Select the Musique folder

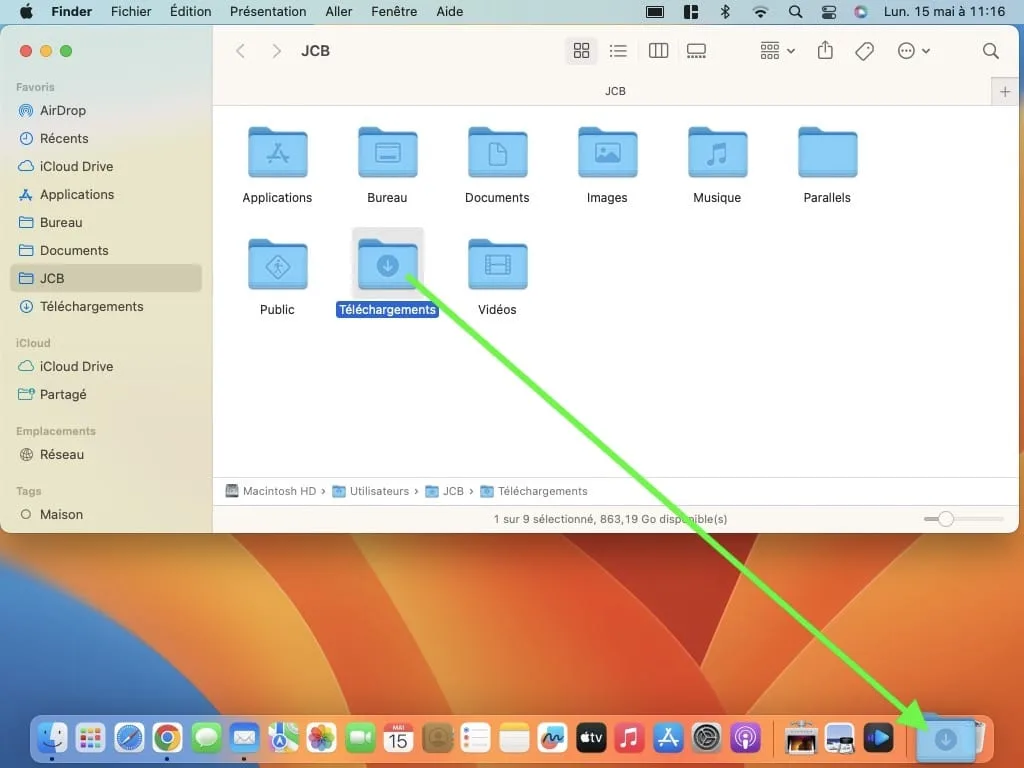click(717, 152)
